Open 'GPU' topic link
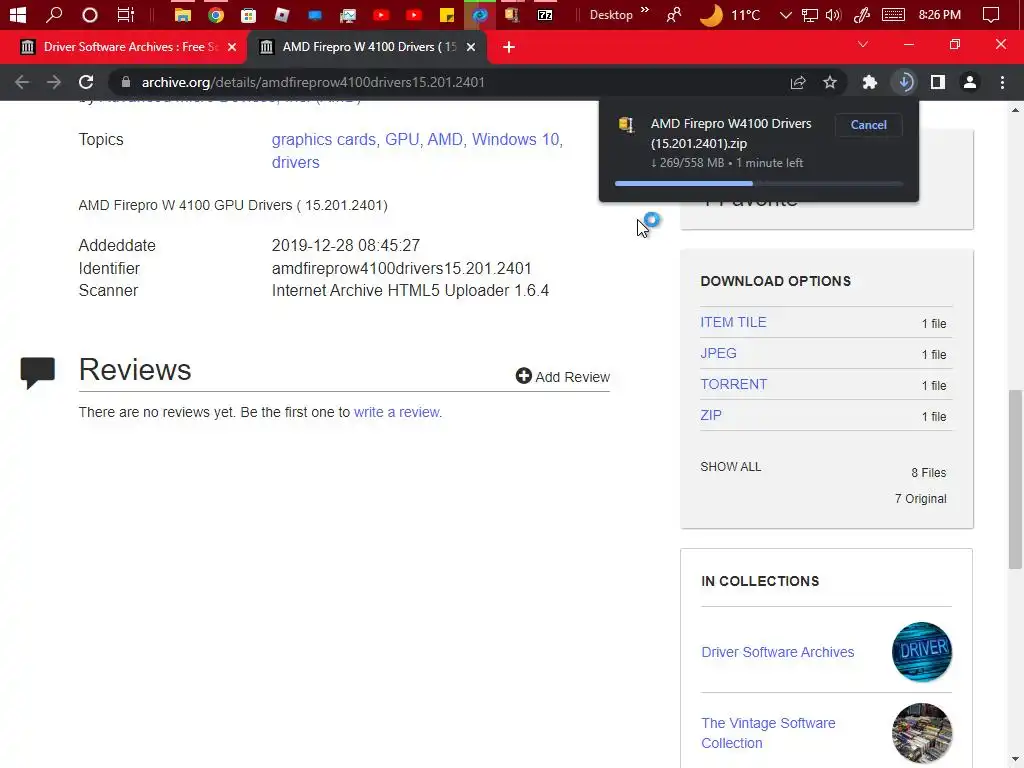The width and height of the screenshot is (1024, 768). pos(402,139)
